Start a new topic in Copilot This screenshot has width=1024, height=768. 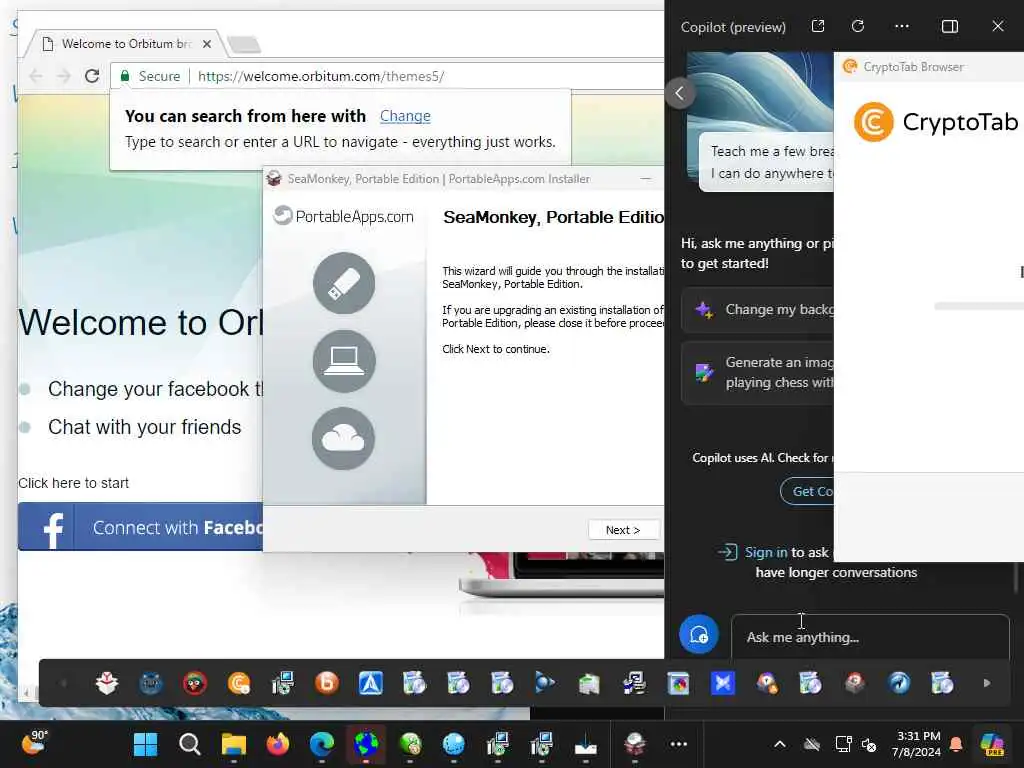click(x=699, y=634)
